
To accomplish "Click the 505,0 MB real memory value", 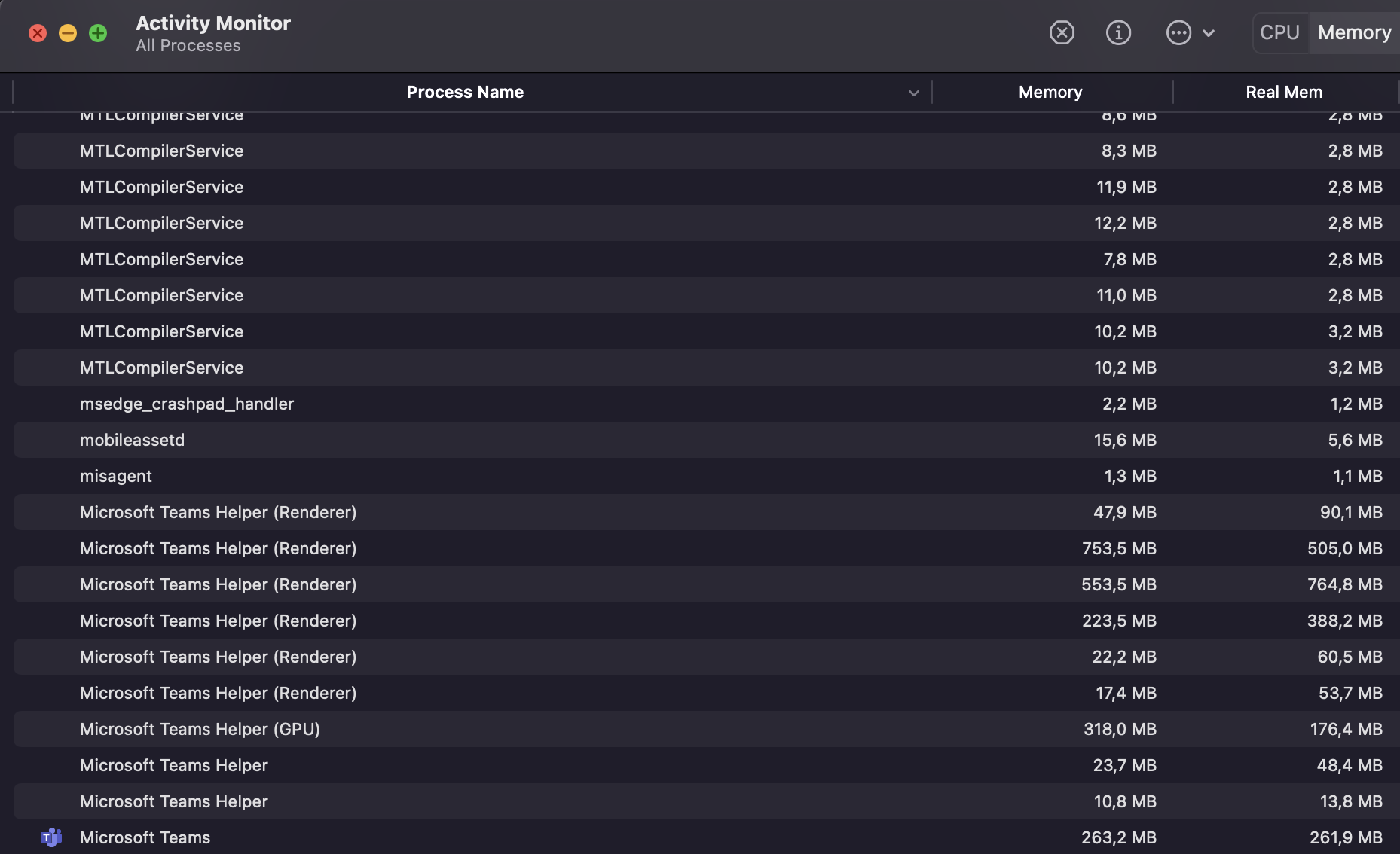I will [x=1345, y=548].
